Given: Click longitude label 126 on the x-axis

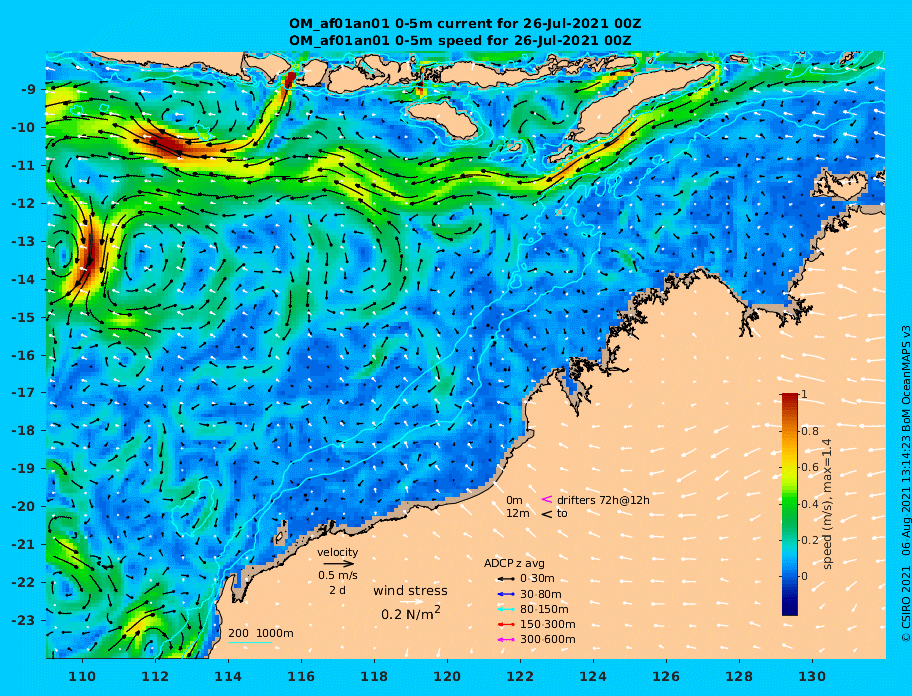Looking at the screenshot, I should coord(666,676).
